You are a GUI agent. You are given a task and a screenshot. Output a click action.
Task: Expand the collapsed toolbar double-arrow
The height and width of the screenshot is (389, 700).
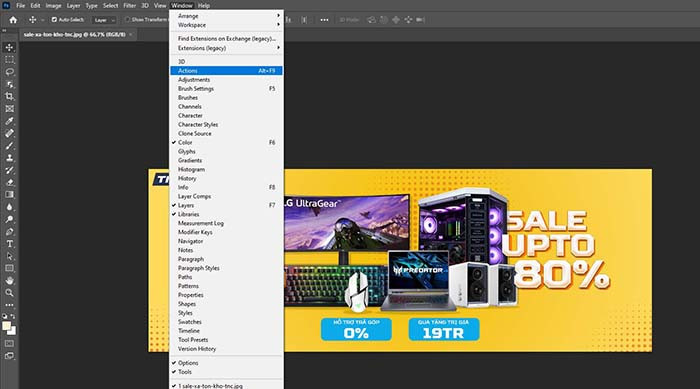pyautogui.click(x=4, y=31)
